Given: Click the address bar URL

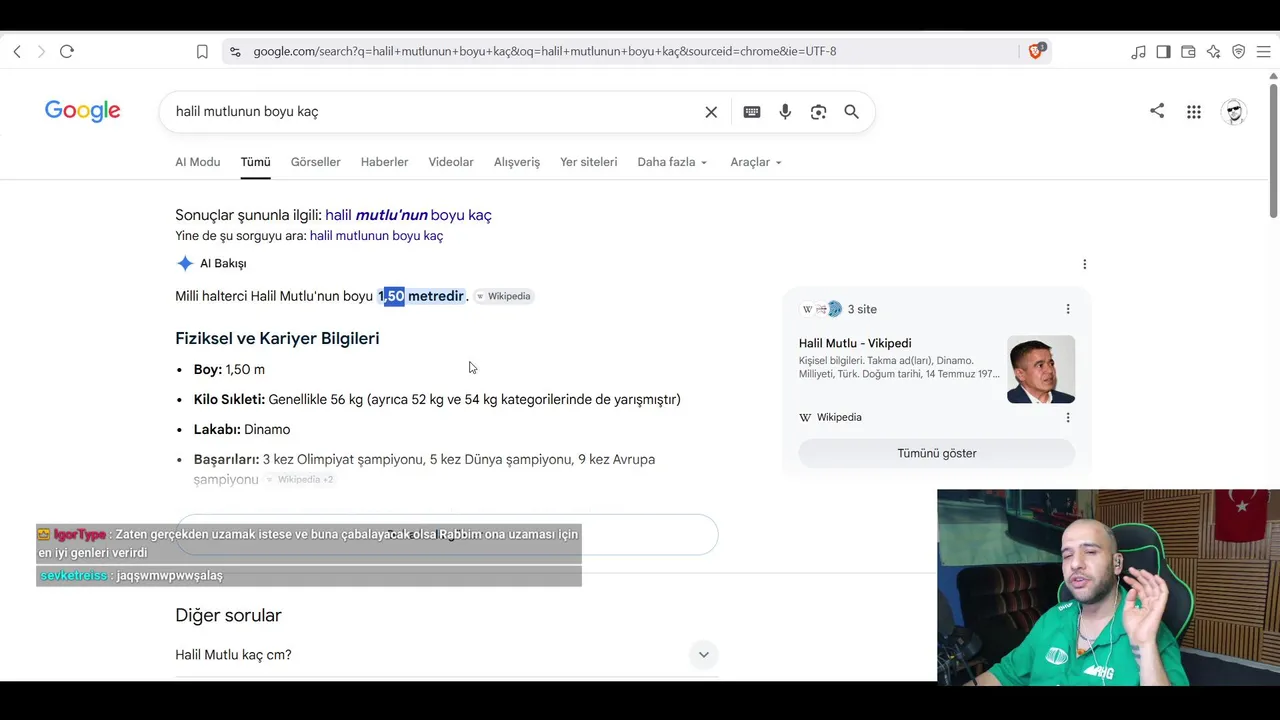Looking at the screenshot, I should (x=545, y=52).
